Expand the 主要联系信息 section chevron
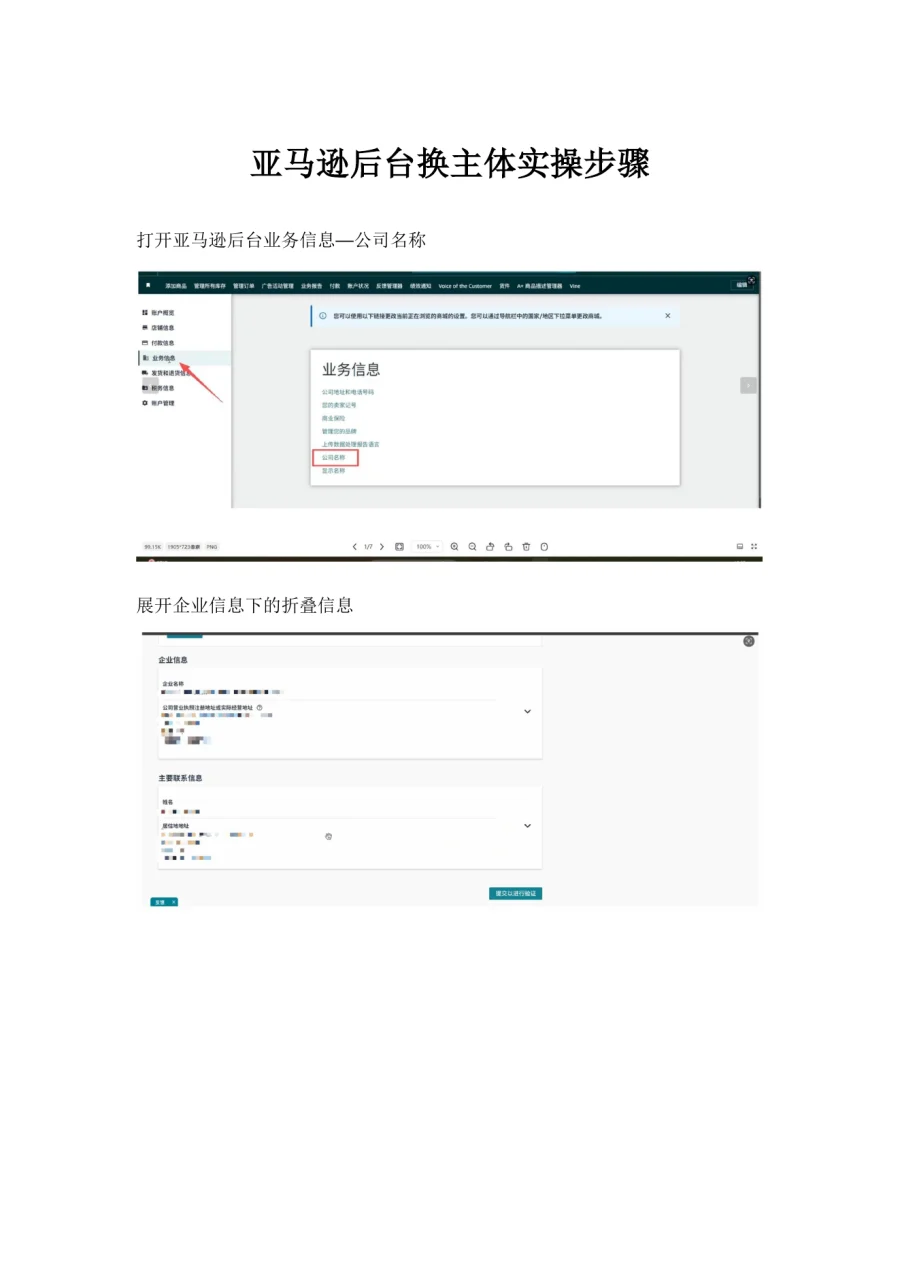This screenshot has height=1273, width=900. click(x=527, y=826)
